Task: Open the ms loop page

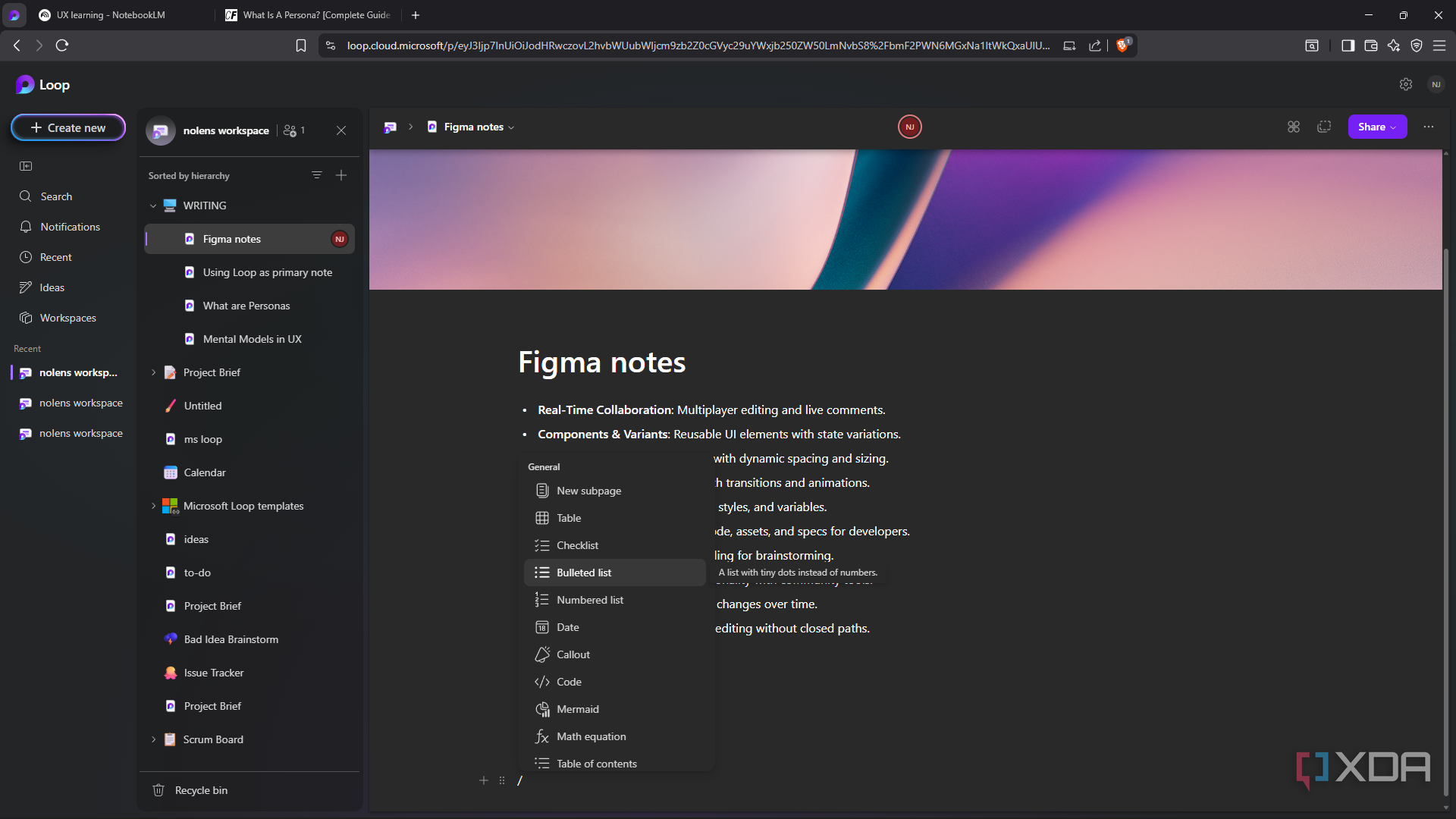Action: 250,439
